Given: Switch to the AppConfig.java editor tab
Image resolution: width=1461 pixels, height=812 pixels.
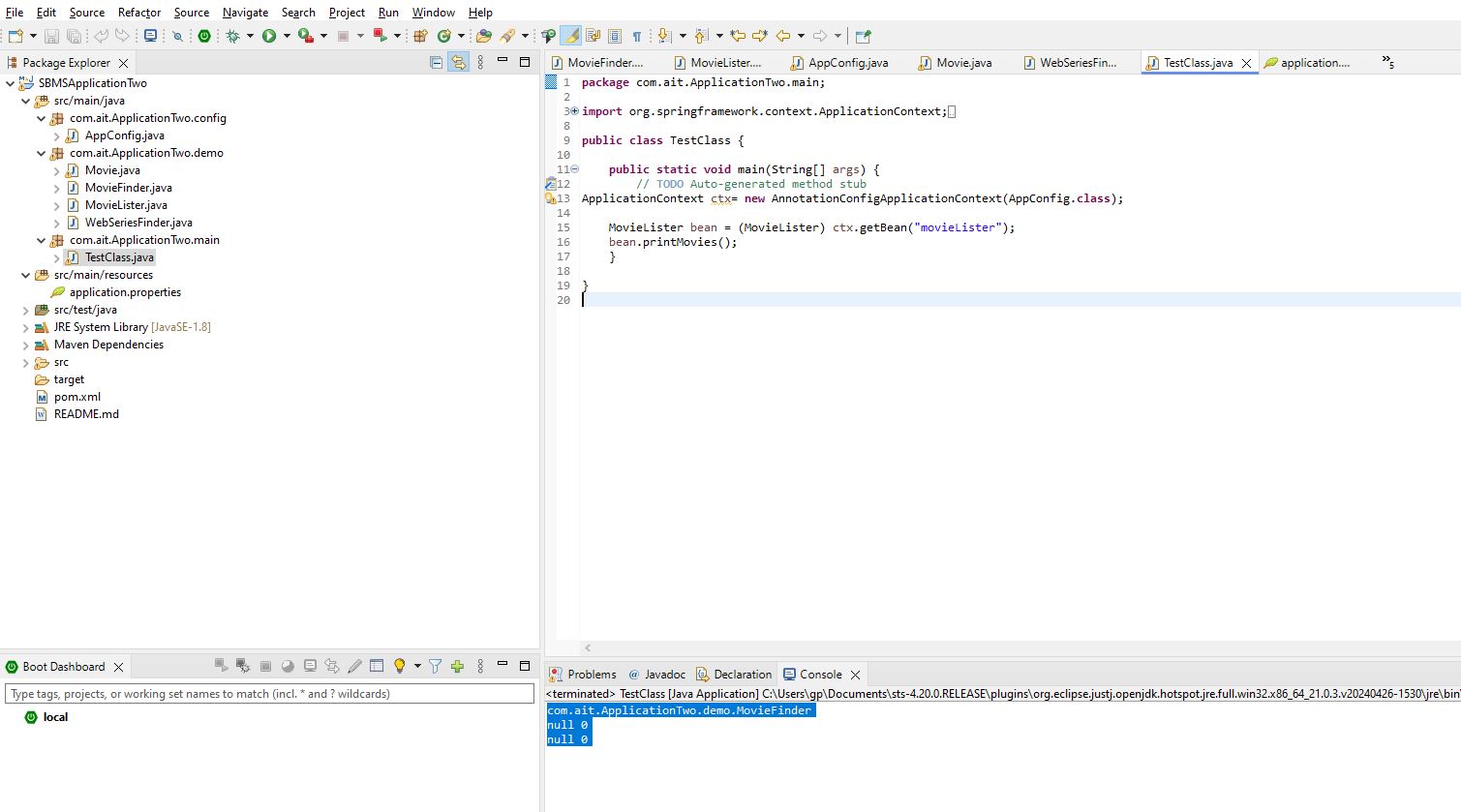Looking at the screenshot, I should pos(847,62).
